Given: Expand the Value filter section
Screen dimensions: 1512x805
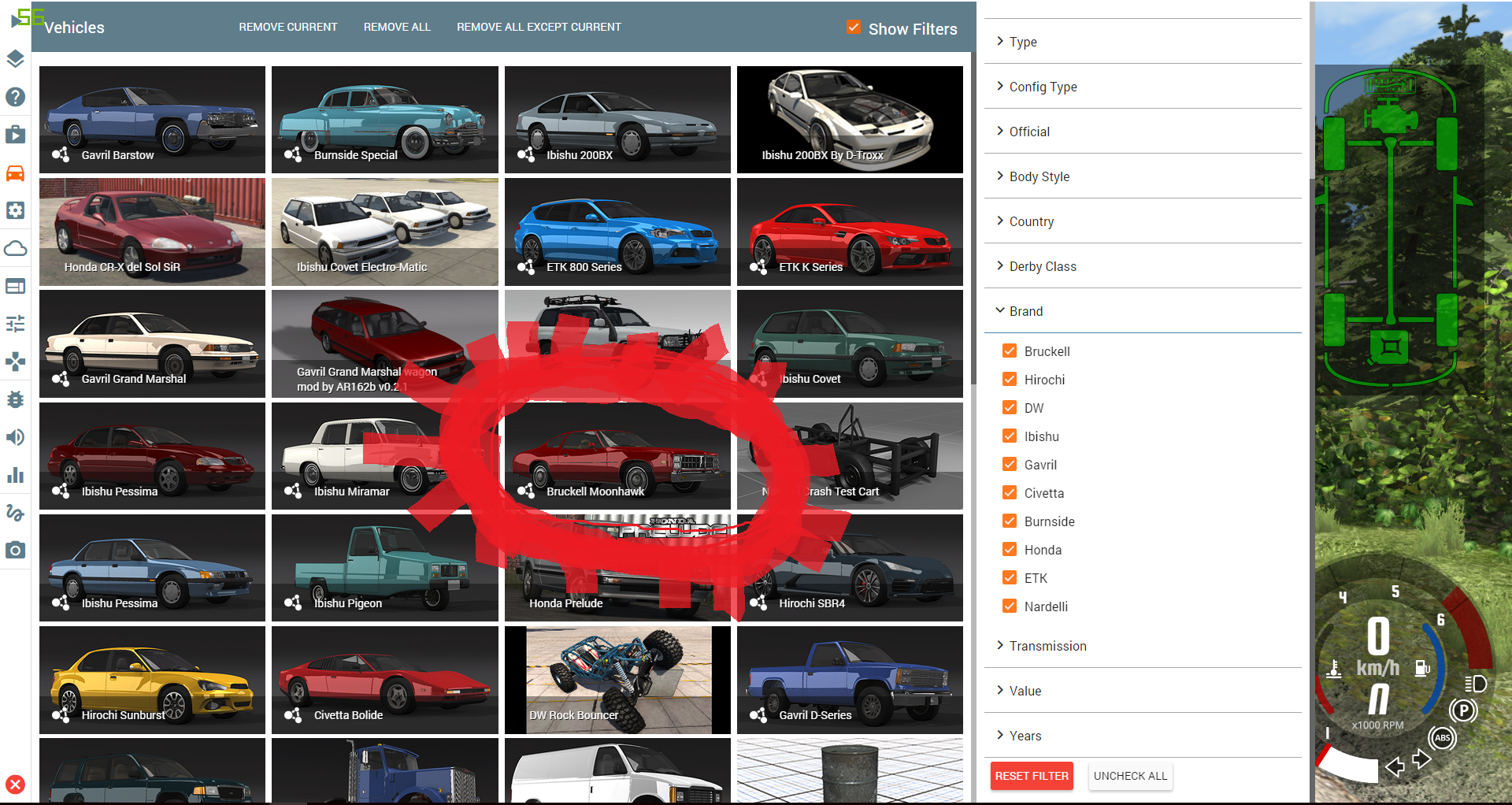Looking at the screenshot, I should 1143,691.
